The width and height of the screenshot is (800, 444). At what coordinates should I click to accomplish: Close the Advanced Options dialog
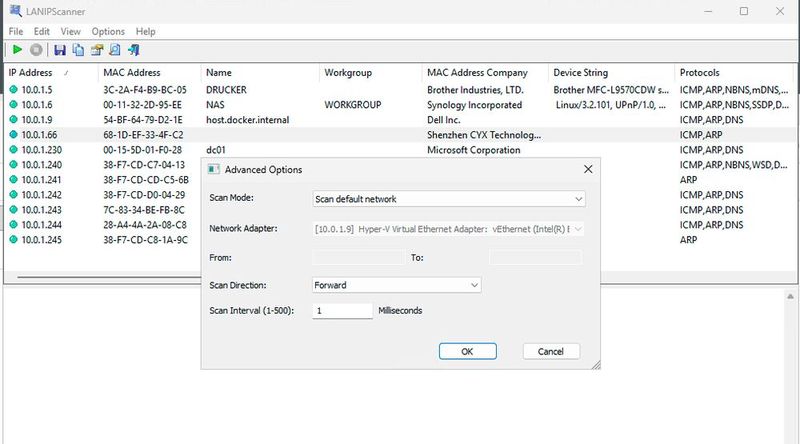(588, 169)
